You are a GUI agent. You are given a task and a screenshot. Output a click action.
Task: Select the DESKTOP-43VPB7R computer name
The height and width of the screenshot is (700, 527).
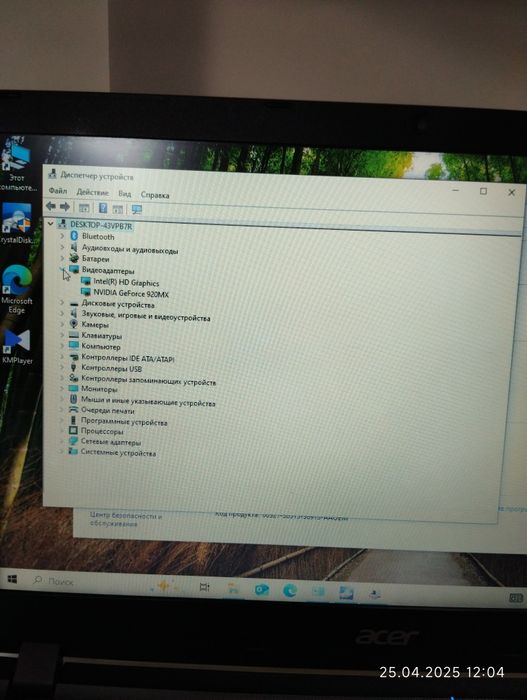click(101, 225)
